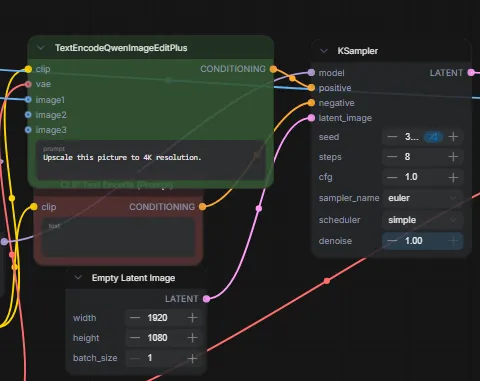Screen dimensions: 480x381
Task: Decrease the cfg value
Action: coord(392,177)
